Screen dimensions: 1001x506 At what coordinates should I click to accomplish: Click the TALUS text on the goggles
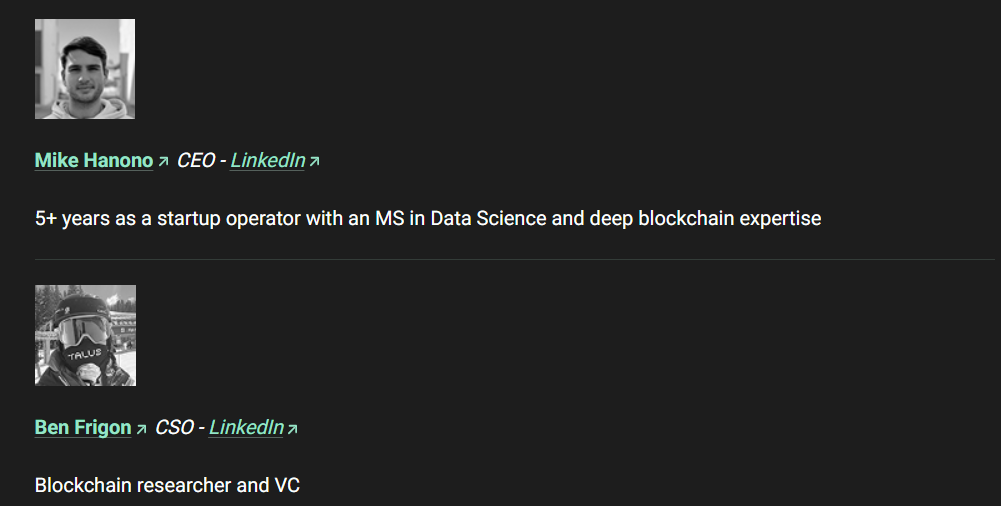click(x=85, y=354)
